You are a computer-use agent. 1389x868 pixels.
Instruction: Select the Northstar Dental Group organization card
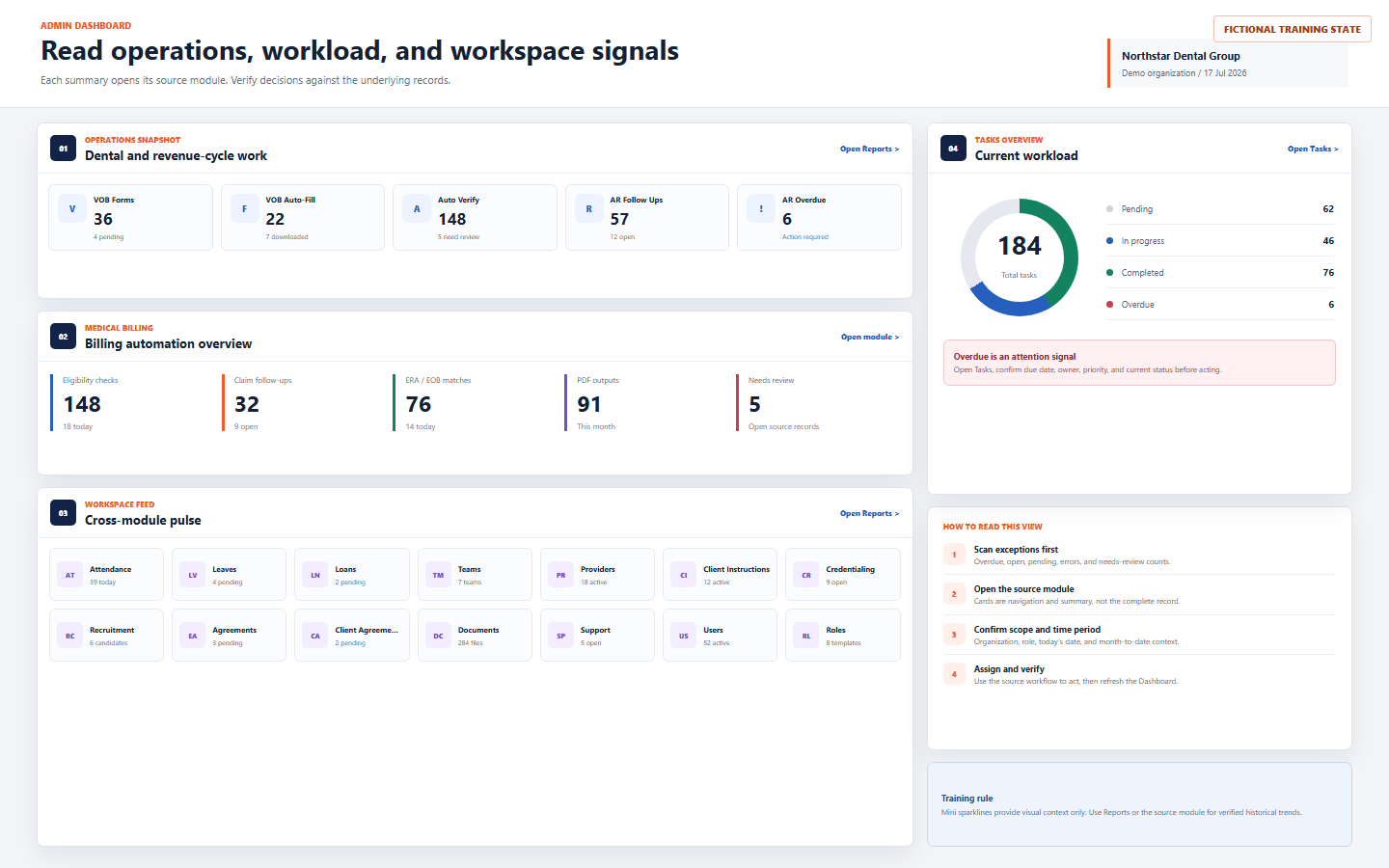1228,64
